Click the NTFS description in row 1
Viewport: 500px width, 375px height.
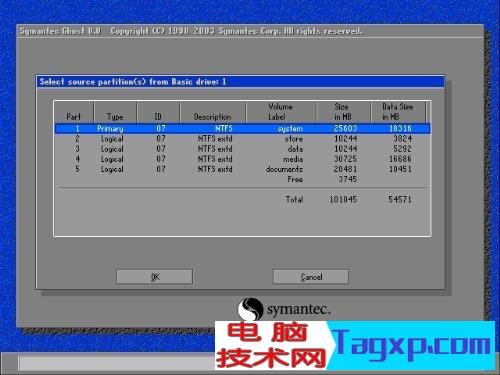pyautogui.click(x=224, y=128)
